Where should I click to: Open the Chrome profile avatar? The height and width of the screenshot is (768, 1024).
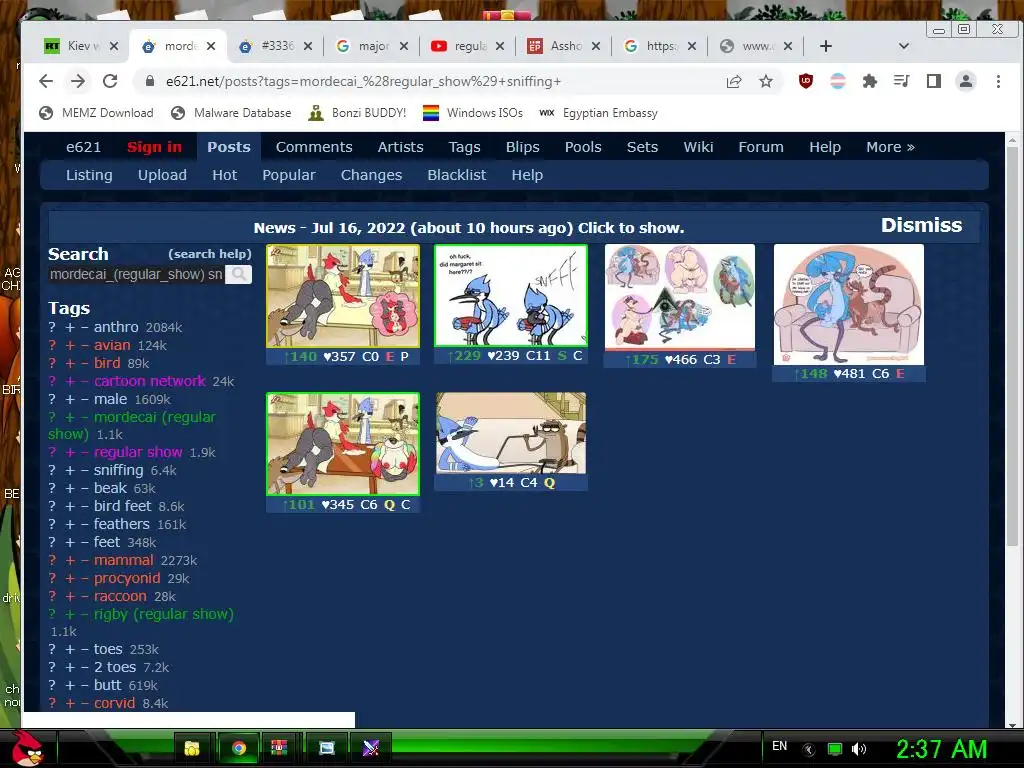pos(966,81)
